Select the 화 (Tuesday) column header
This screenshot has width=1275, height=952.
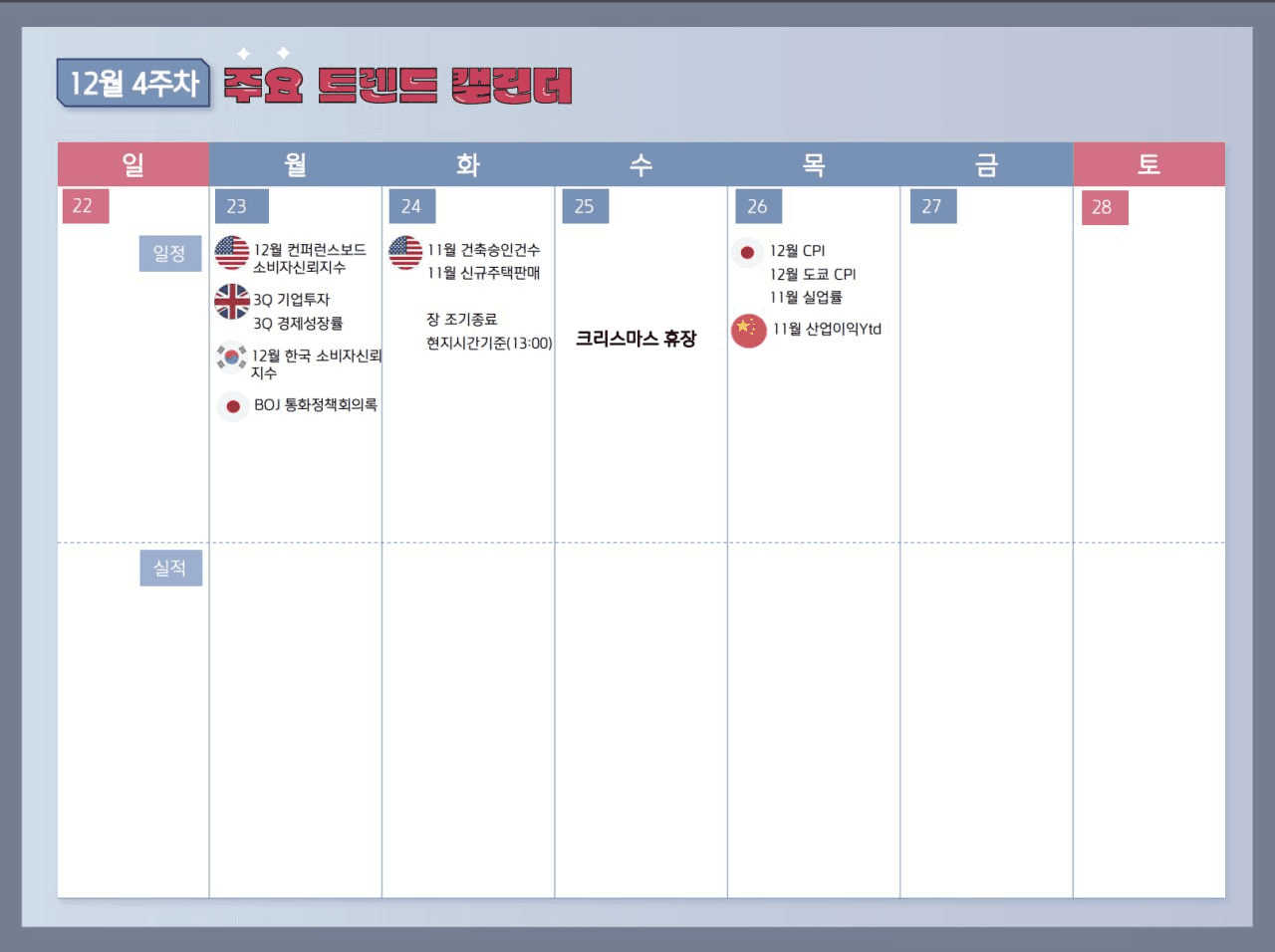tap(468, 164)
